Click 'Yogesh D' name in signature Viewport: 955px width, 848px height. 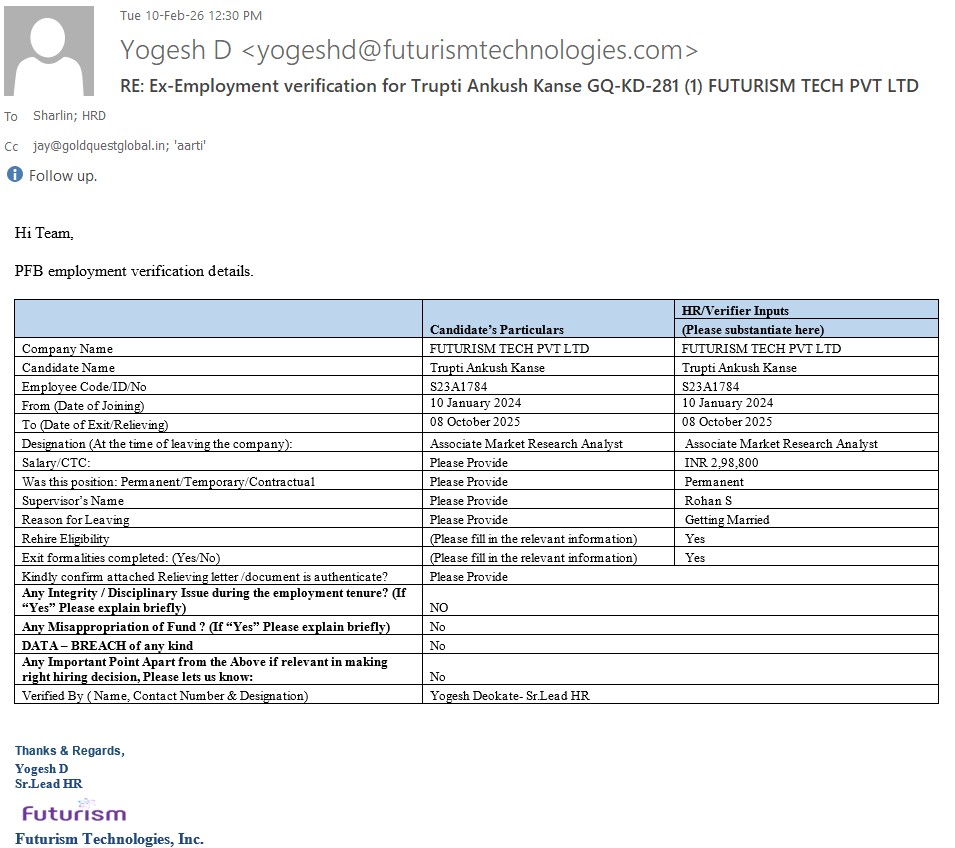(x=41, y=768)
